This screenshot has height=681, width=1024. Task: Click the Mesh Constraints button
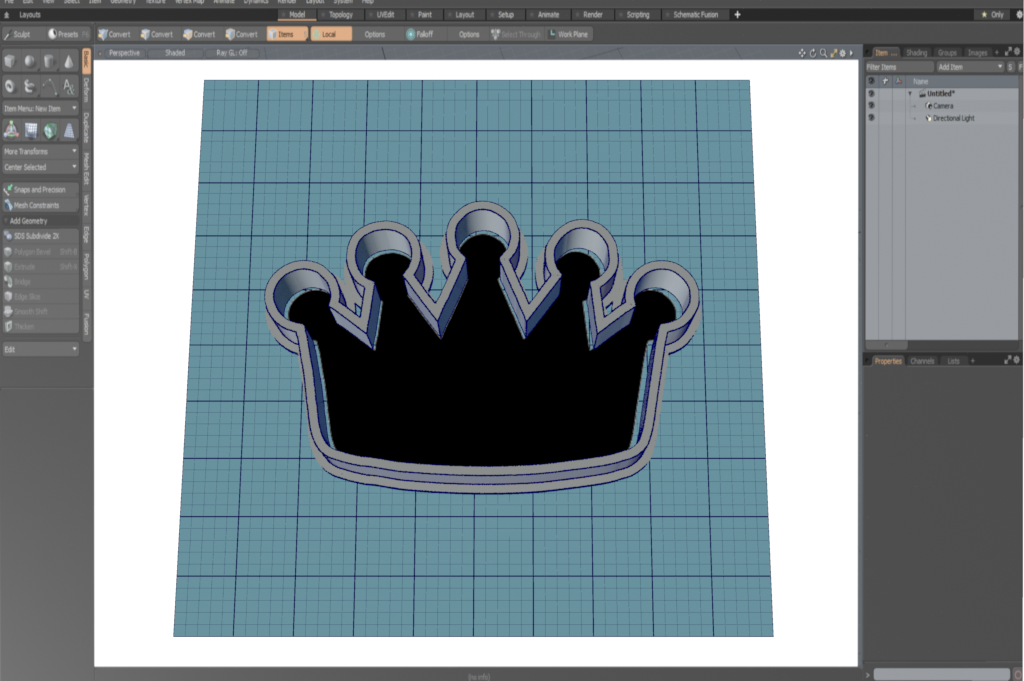click(x=40, y=205)
